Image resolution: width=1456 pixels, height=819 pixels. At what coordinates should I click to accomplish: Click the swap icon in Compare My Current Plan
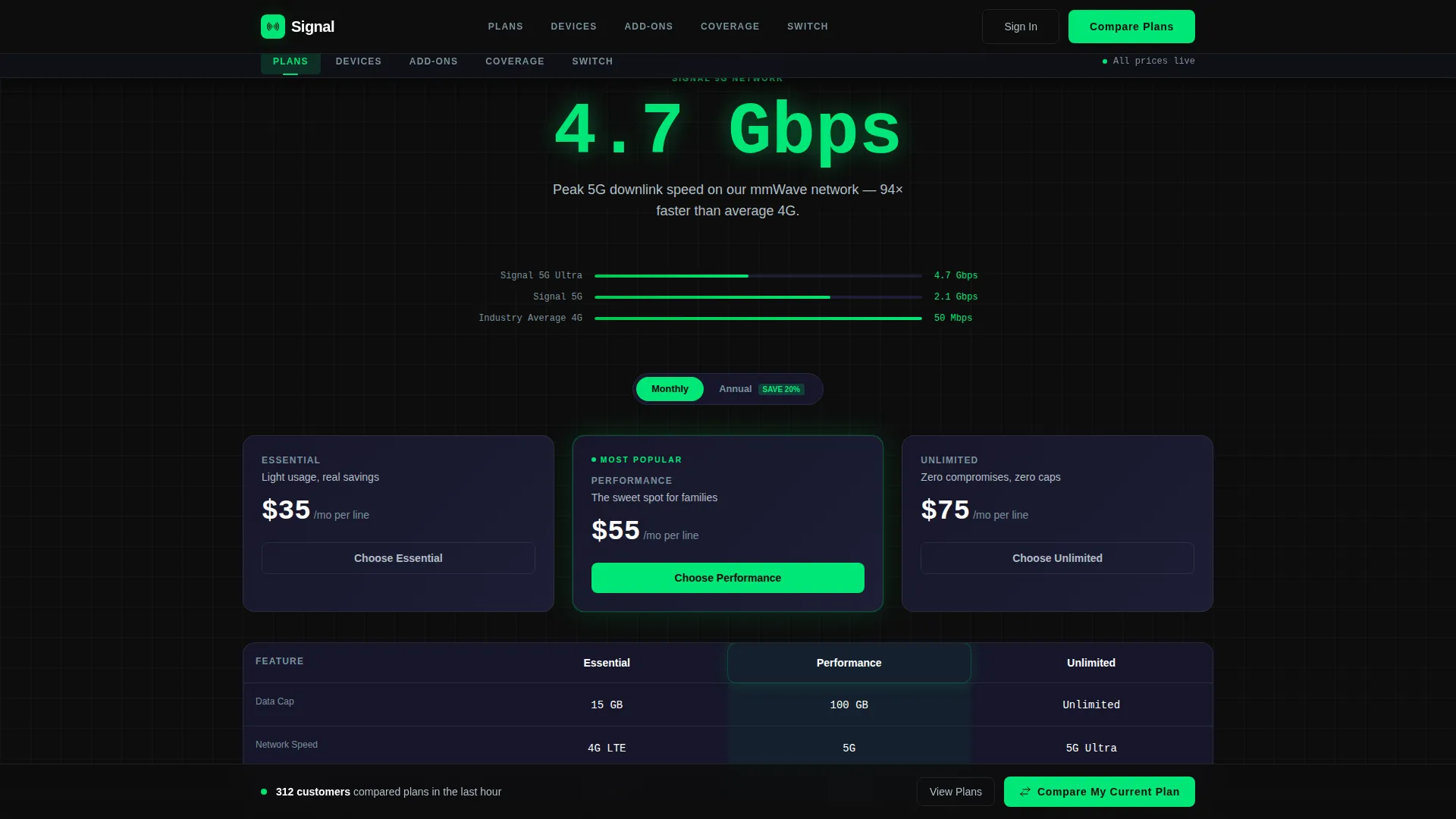1025,792
